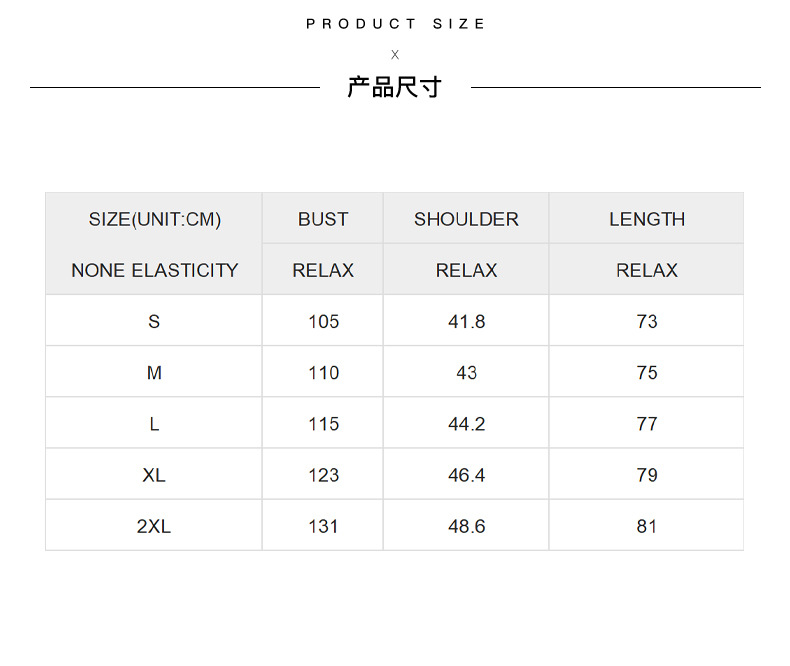The image size is (790, 666).
Task: Select shoulder value 41.8
Action: [x=466, y=321]
